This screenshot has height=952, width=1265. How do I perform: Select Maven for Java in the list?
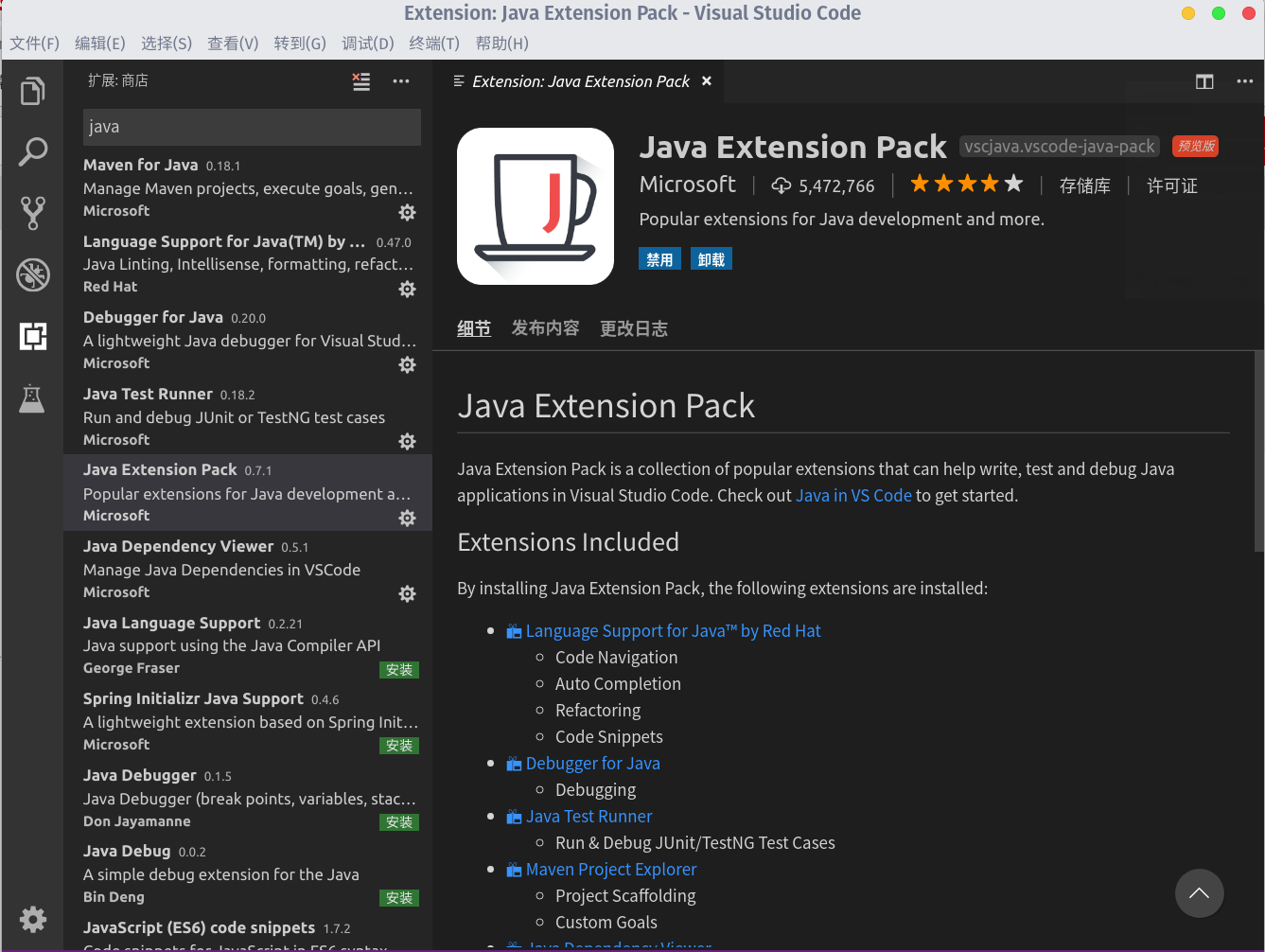[248, 187]
